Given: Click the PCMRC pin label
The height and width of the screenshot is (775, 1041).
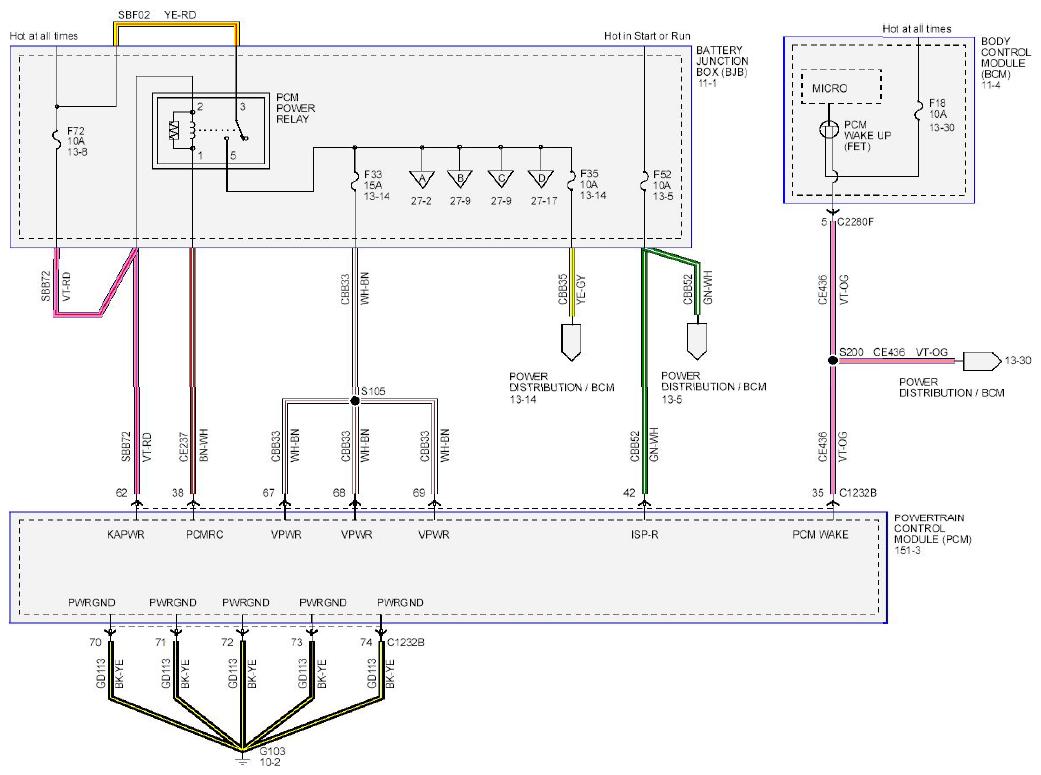Looking at the screenshot, I should point(204,535).
